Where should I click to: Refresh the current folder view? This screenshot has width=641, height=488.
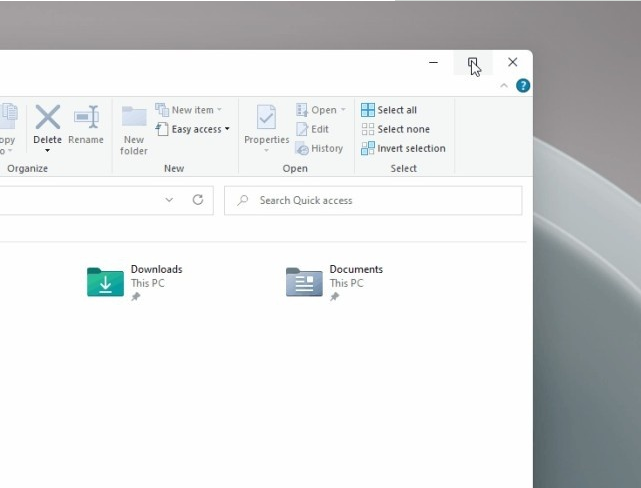(x=198, y=200)
